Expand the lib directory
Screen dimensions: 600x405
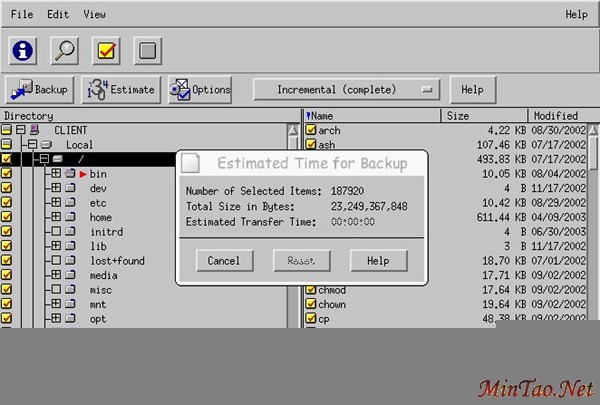(x=56, y=246)
